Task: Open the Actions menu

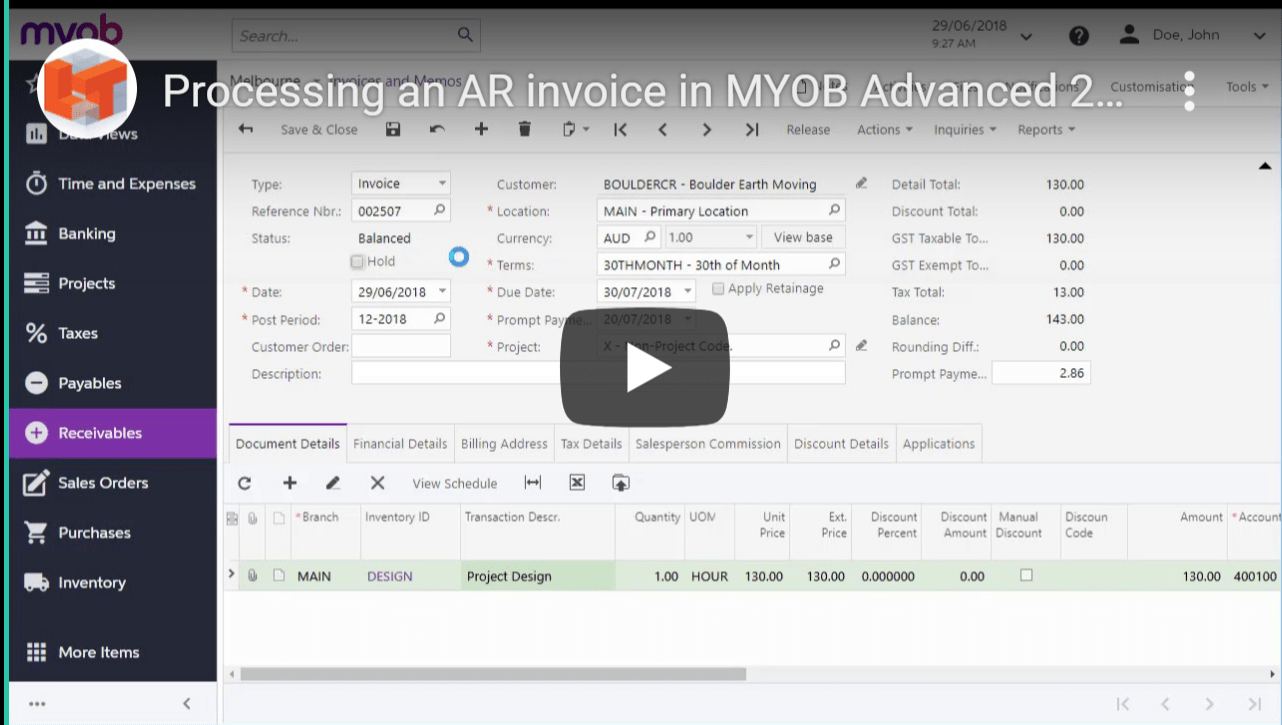Action: [x=884, y=129]
